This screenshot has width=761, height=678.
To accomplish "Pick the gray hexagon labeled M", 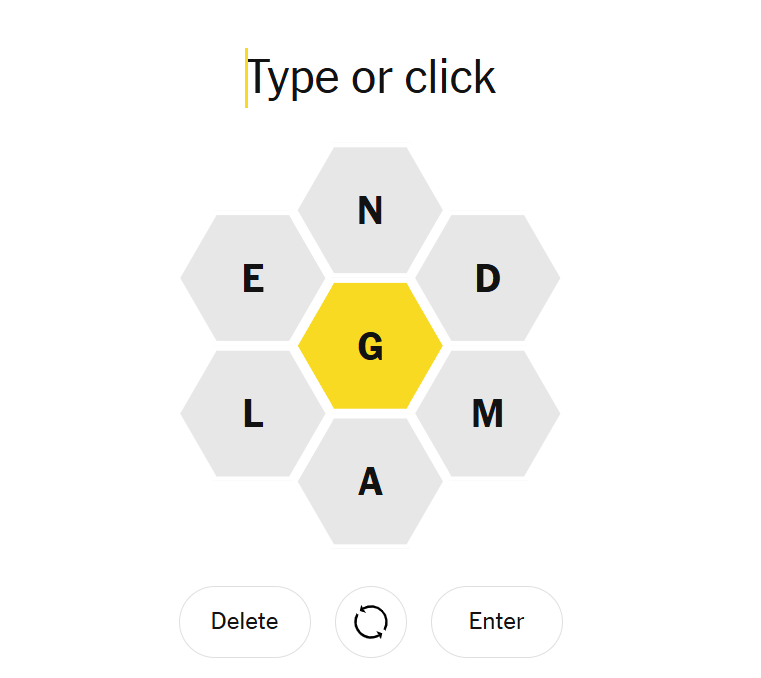I will coord(487,413).
